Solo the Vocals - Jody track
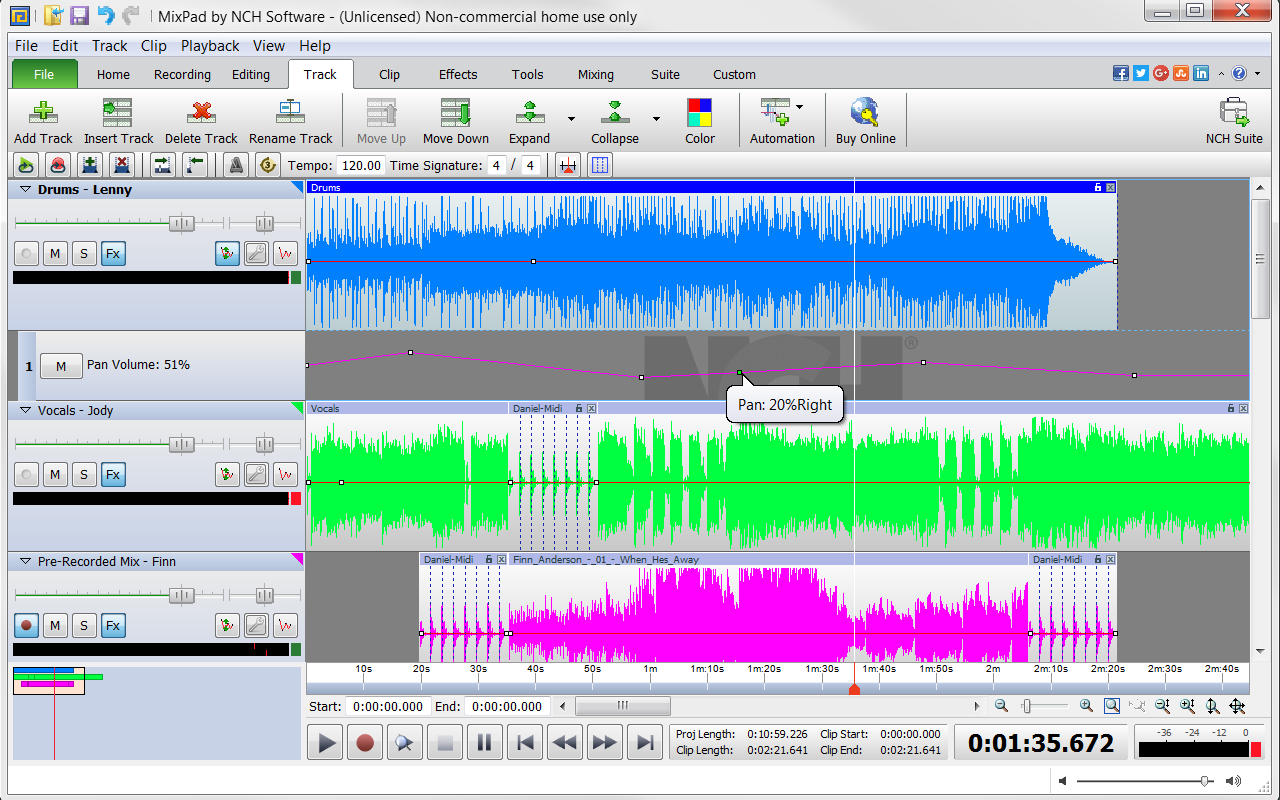 pos(84,474)
